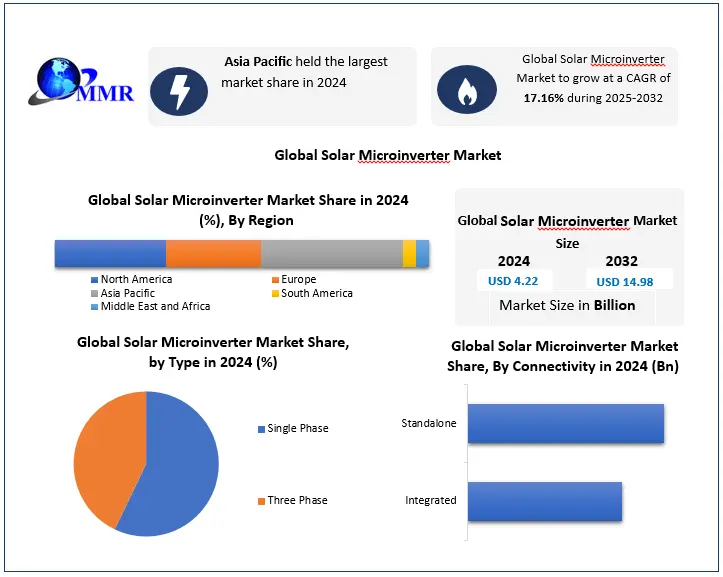Click the Global Solar Microinverter Market title

point(388,155)
